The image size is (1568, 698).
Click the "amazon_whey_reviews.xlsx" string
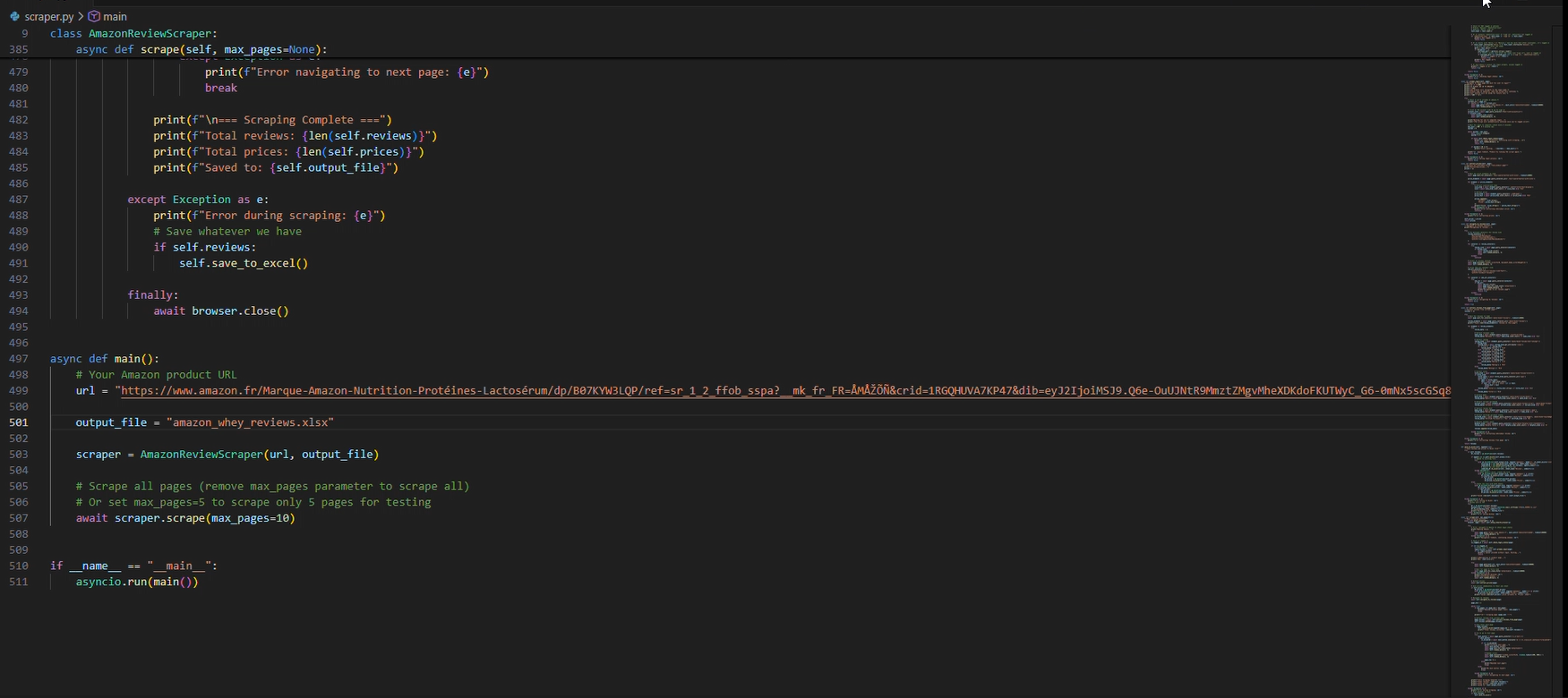250,422
